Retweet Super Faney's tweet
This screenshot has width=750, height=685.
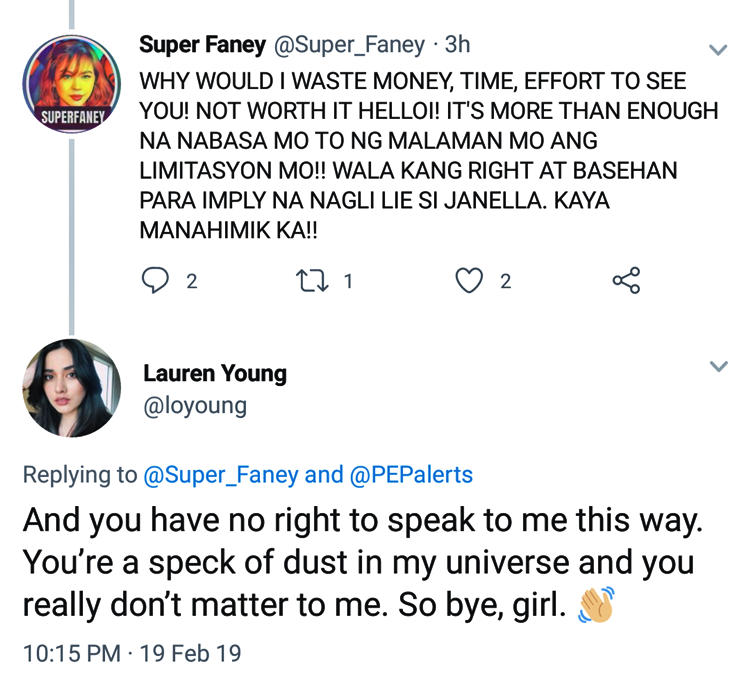(313, 281)
